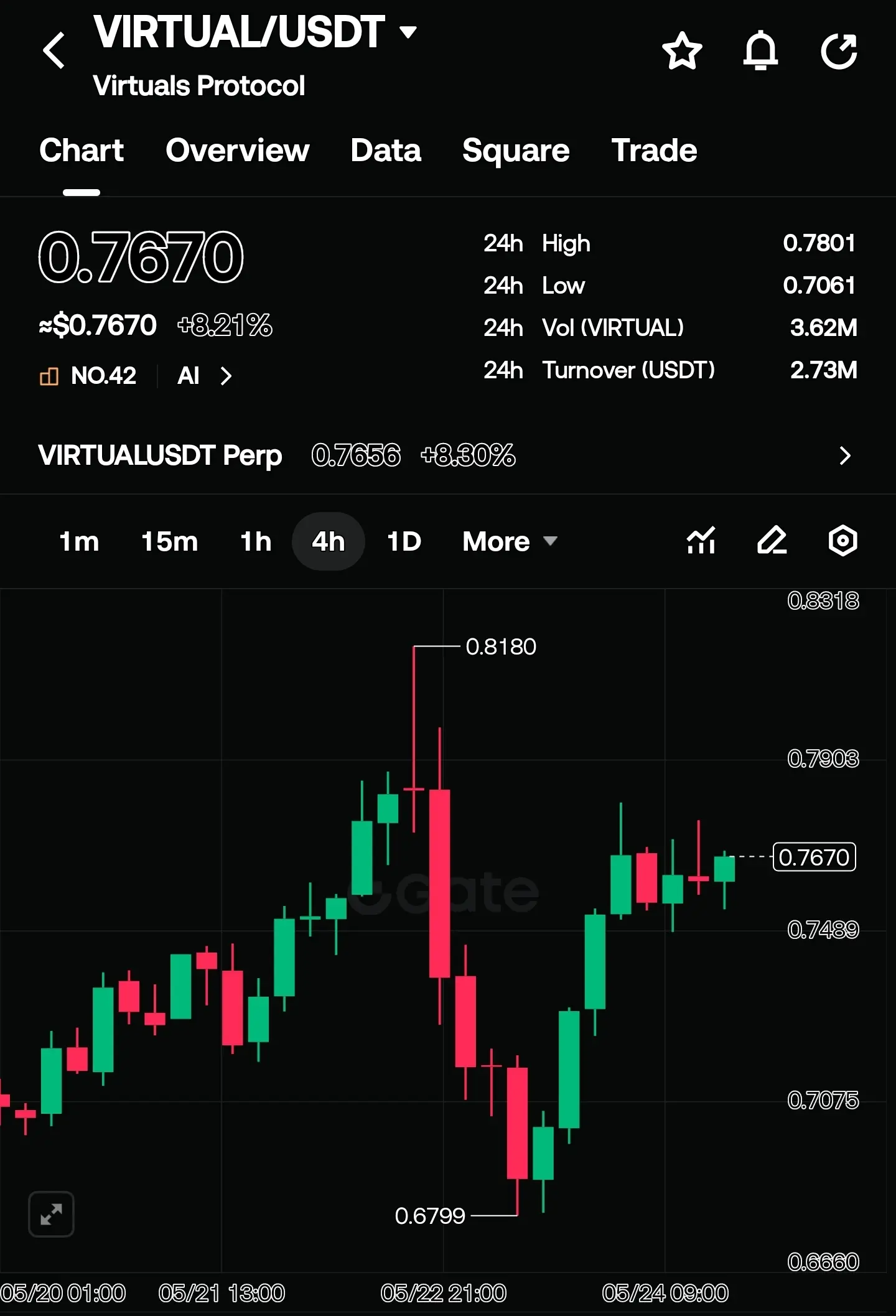The height and width of the screenshot is (1316, 896).
Task: Select the 4h timeframe
Action: (329, 541)
